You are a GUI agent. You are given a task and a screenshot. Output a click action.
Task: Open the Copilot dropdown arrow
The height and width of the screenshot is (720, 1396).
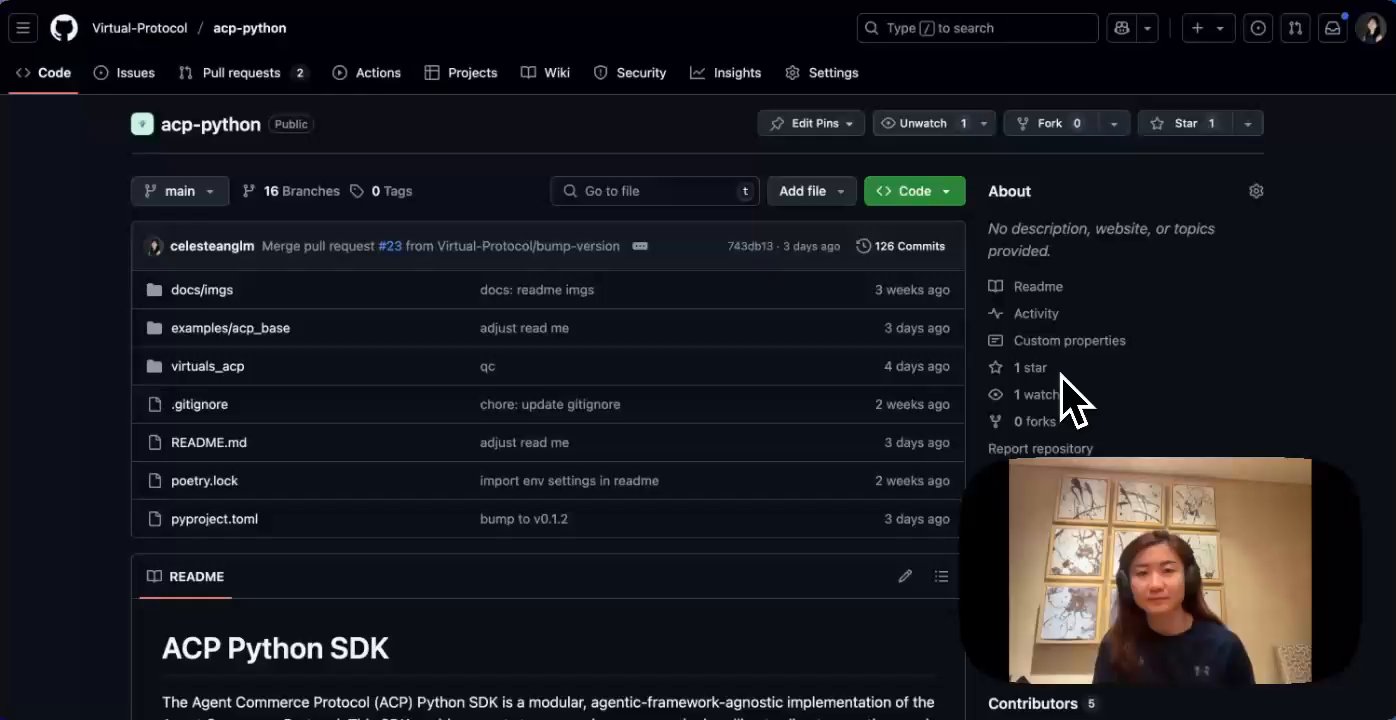click(1148, 28)
